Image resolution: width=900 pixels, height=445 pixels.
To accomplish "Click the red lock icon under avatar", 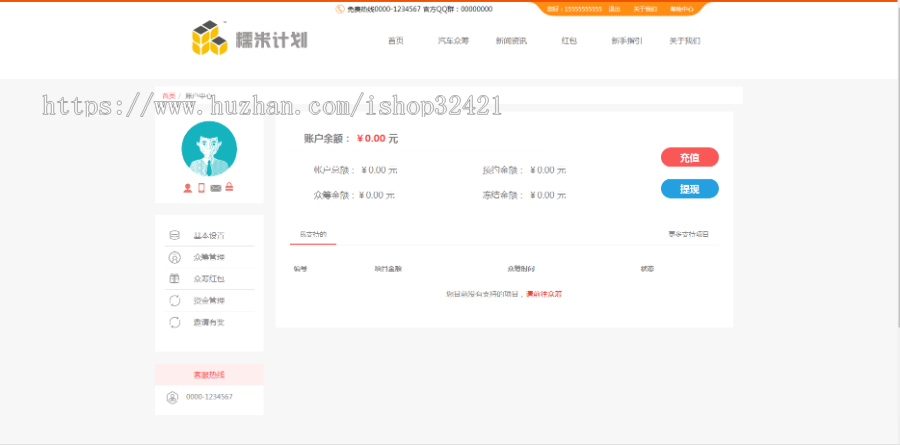I will (x=229, y=187).
